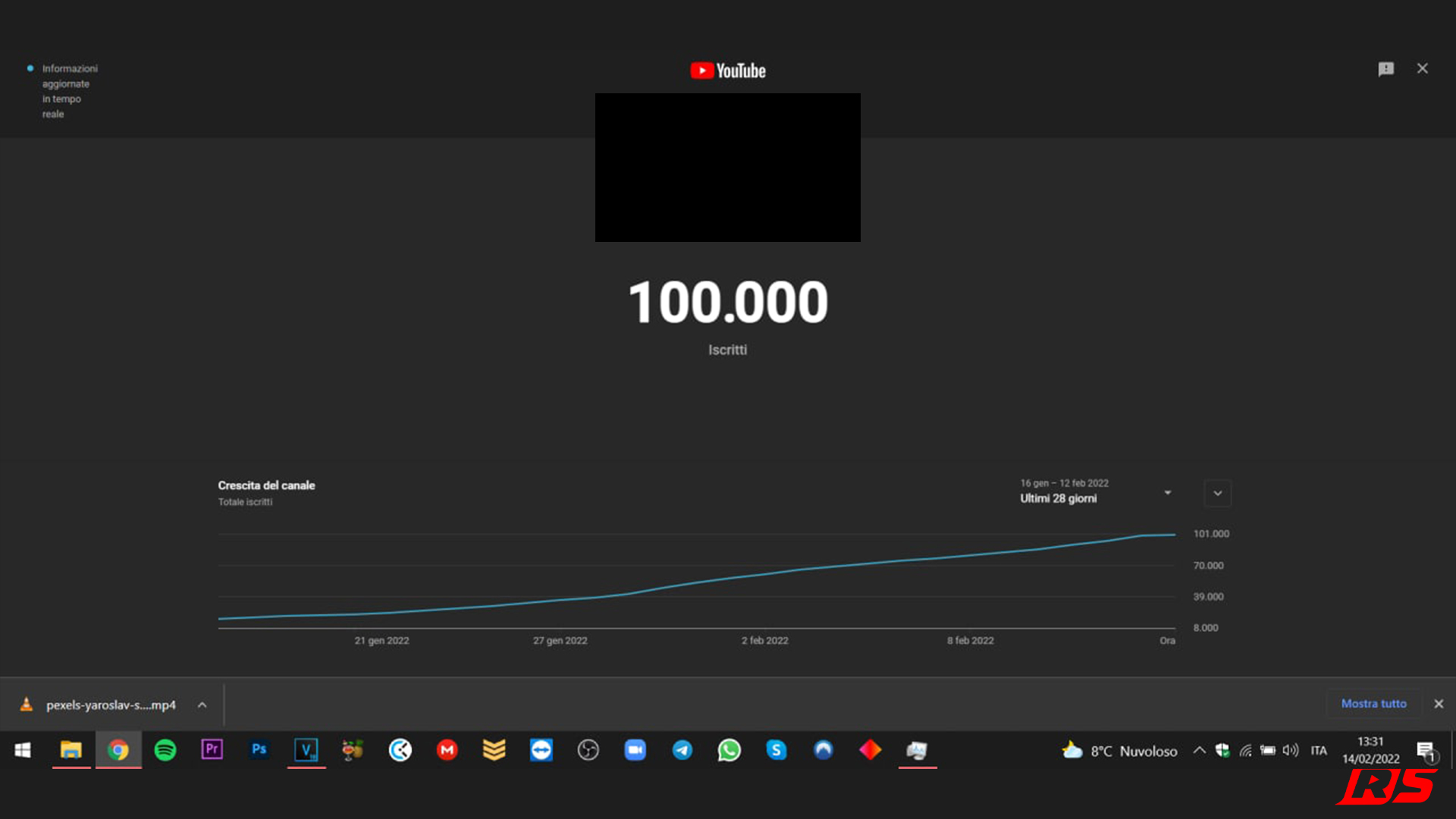Close the downloads bar
The height and width of the screenshot is (819, 1456).
click(x=1439, y=704)
